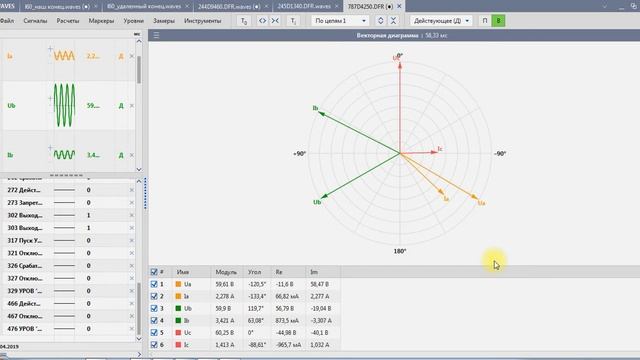The image size is (640, 360).
Task: Open the Расчеты menu
Action: tap(68, 21)
